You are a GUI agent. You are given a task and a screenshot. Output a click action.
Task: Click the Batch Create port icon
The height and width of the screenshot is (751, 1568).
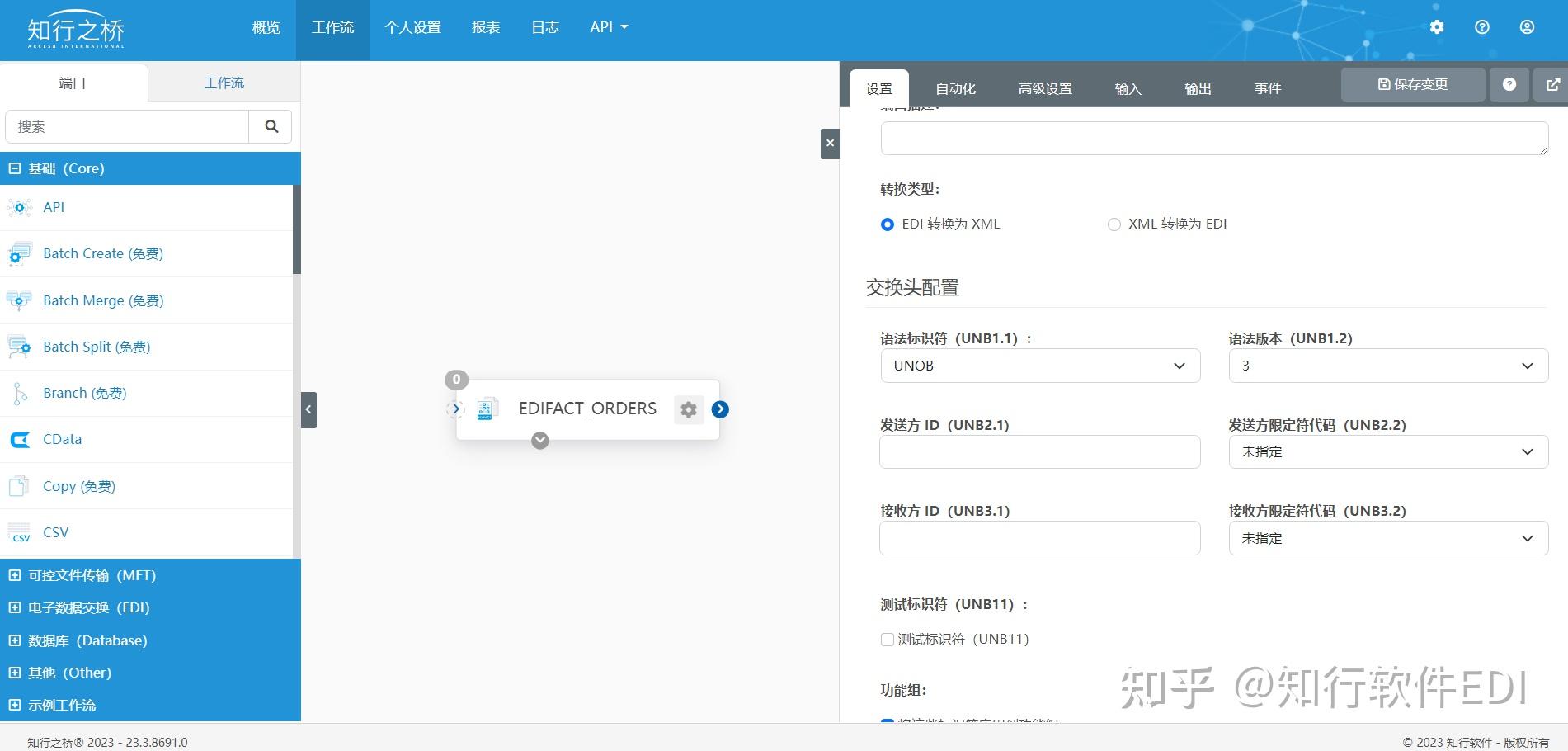point(18,253)
